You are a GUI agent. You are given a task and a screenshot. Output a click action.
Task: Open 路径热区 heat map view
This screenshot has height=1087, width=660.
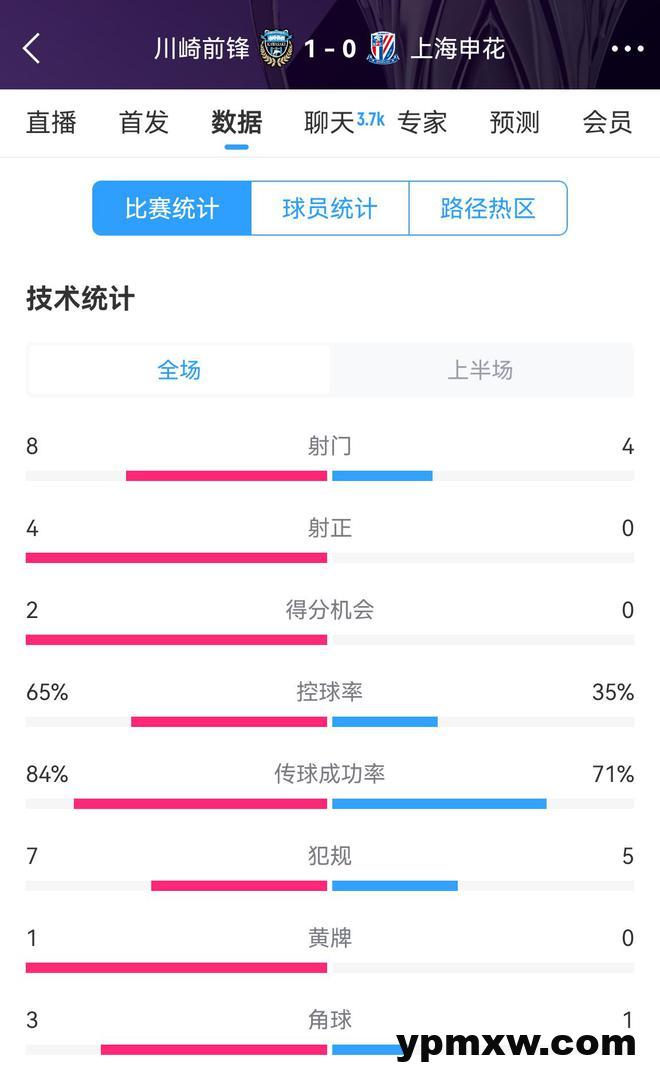488,208
